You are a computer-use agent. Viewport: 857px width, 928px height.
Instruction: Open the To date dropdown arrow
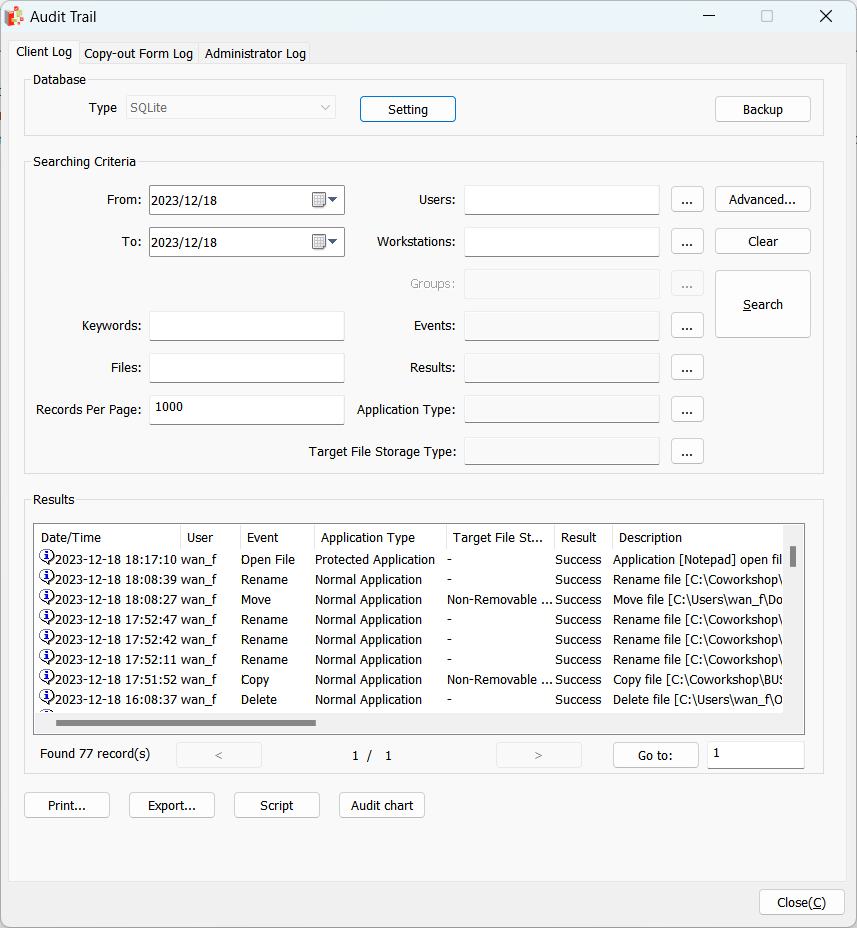(x=334, y=242)
